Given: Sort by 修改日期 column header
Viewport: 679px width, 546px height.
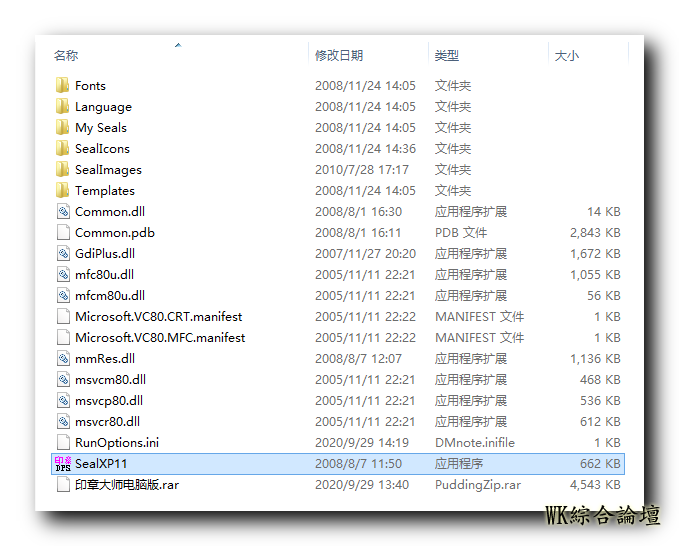Looking at the screenshot, I should tap(339, 56).
